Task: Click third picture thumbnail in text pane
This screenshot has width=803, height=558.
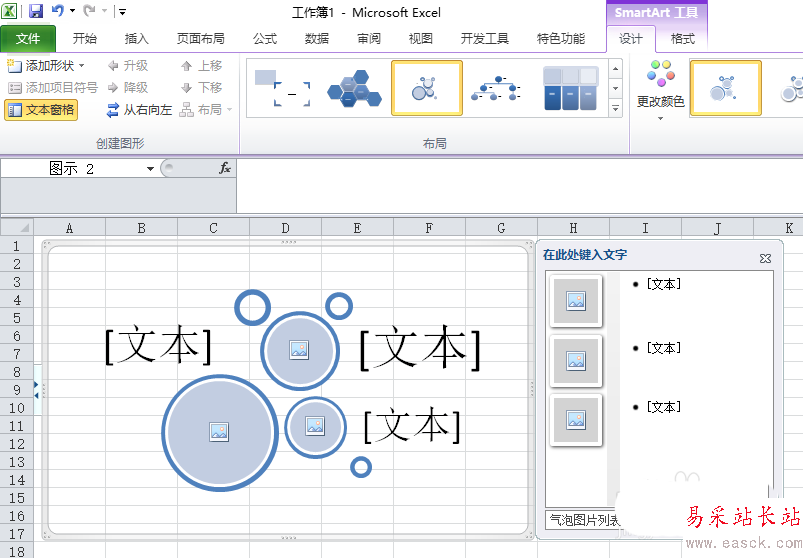Action: 576,420
